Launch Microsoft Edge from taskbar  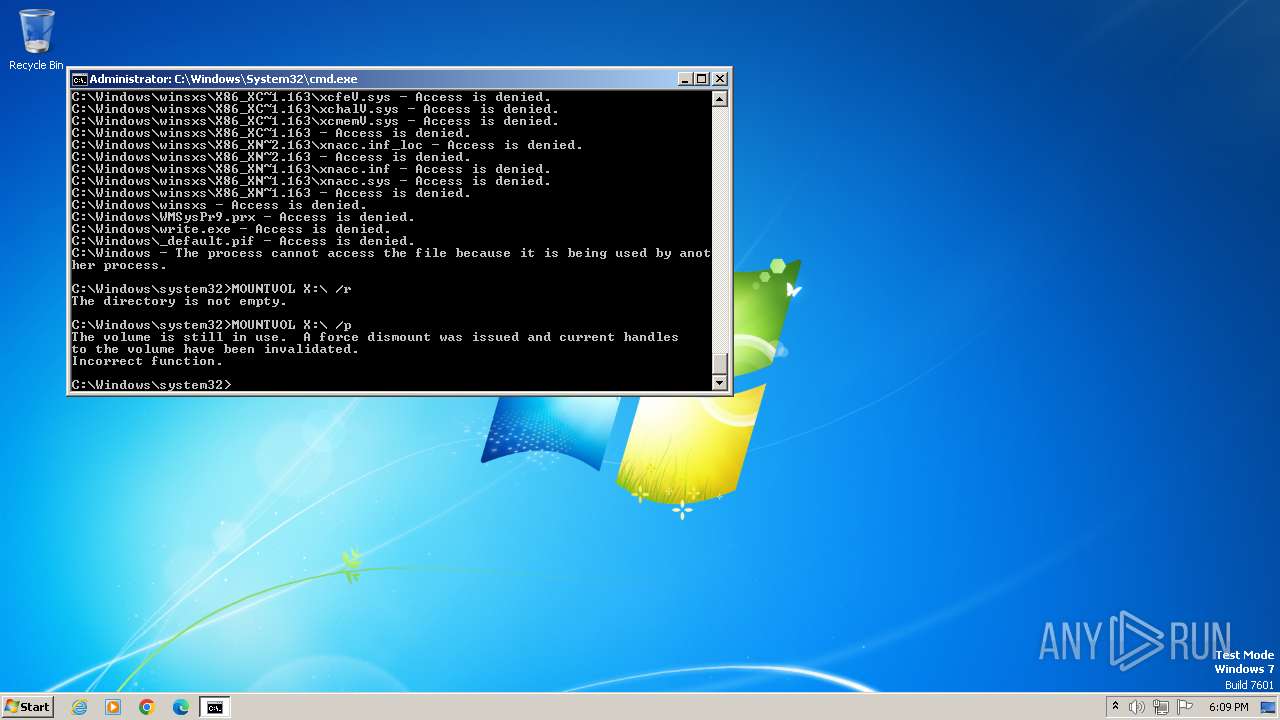click(x=181, y=707)
